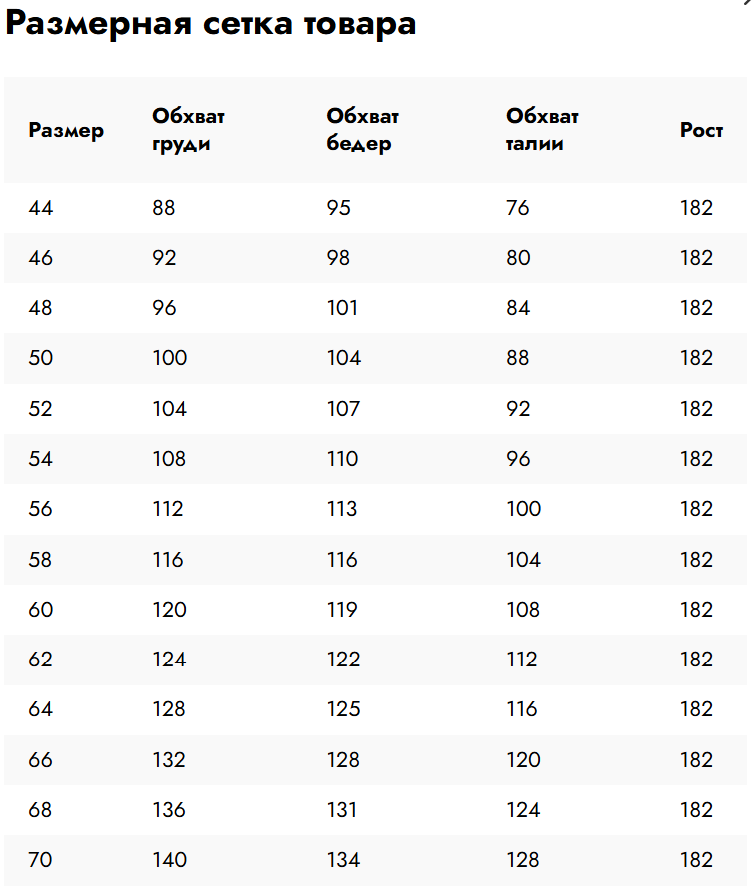Click the Размерная сетка товара heading
This screenshot has width=752, height=891.
pyautogui.click(x=210, y=24)
